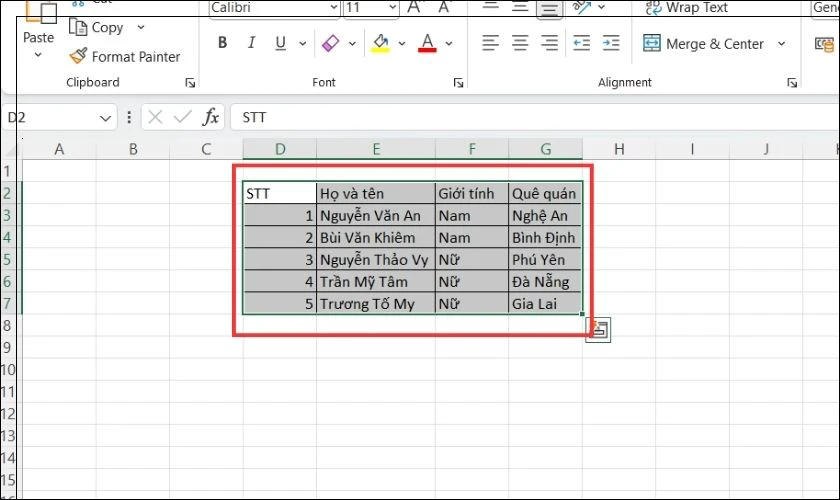The width and height of the screenshot is (840, 500).
Task: Apply red font color
Action: coord(427,43)
